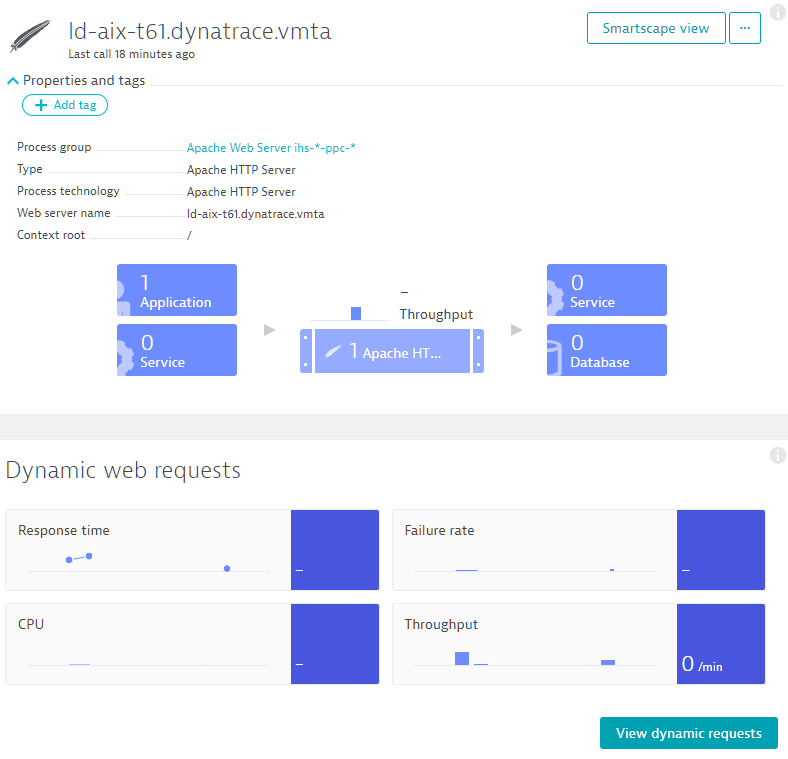Click the right arrow before Service and Database tiles
This screenshot has height=759, width=788.
(516, 329)
